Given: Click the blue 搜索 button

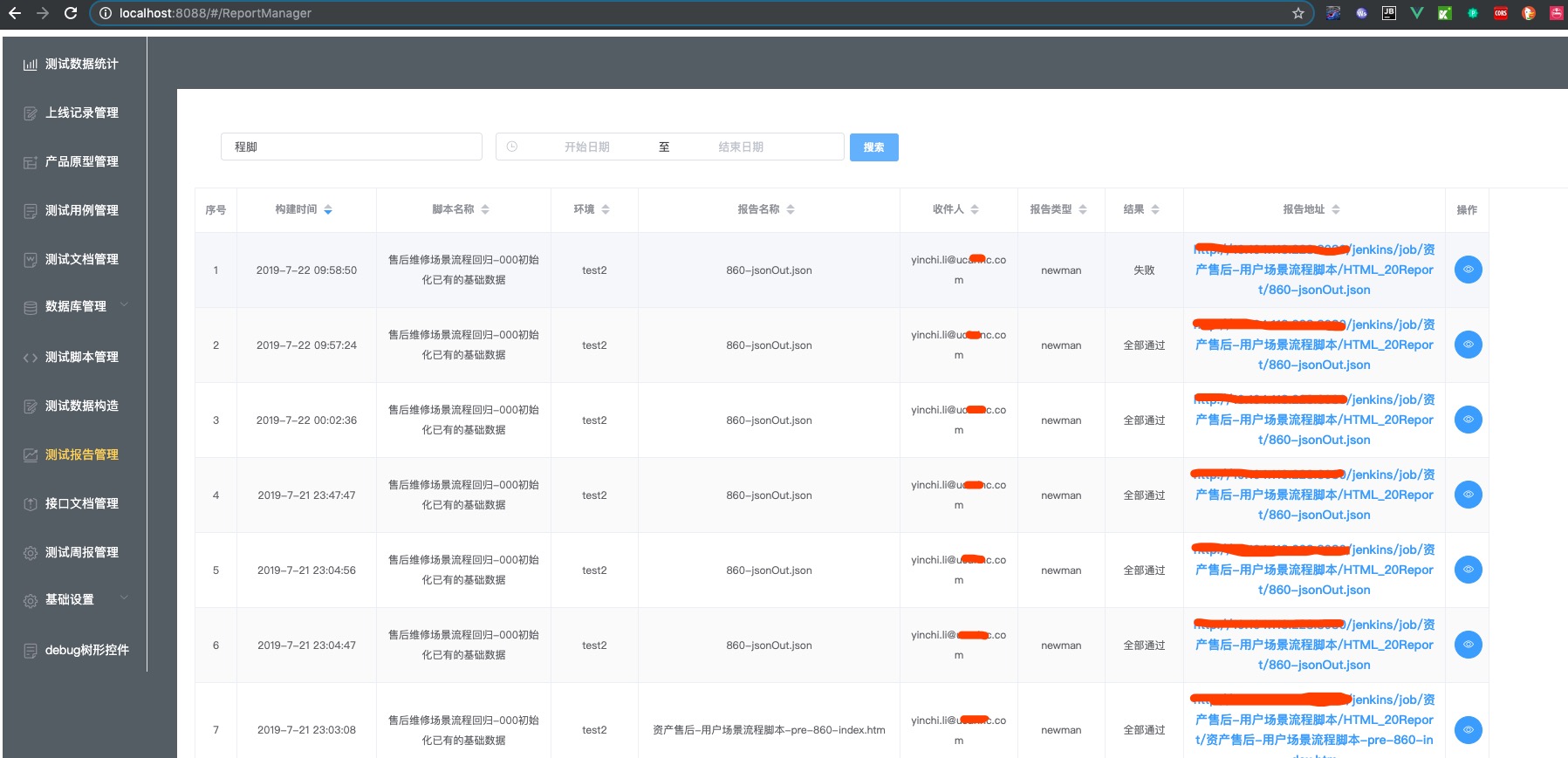Looking at the screenshot, I should tap(873, 147).
